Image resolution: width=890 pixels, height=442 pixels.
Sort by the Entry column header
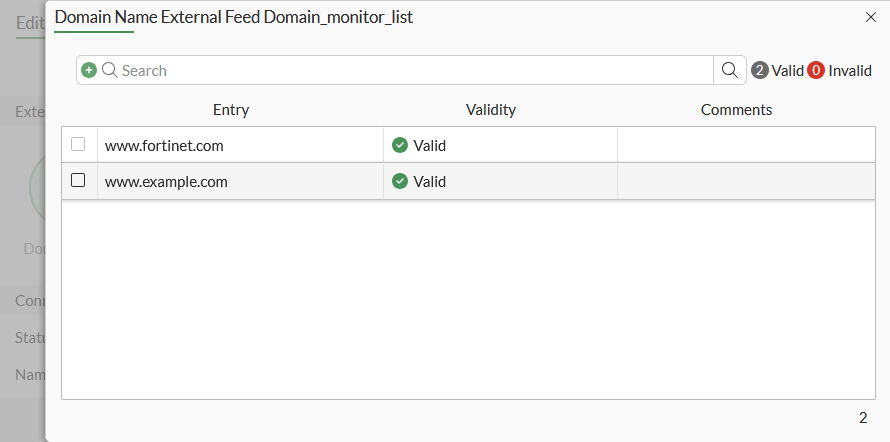[x=231, y=110]
